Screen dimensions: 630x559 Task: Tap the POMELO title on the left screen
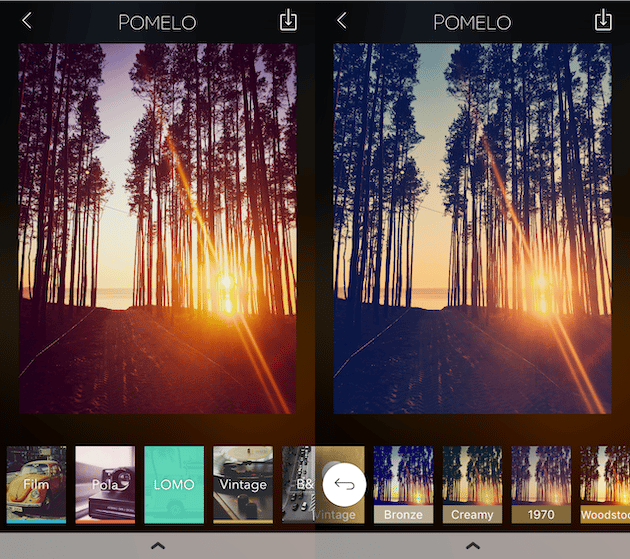[157, 23]
